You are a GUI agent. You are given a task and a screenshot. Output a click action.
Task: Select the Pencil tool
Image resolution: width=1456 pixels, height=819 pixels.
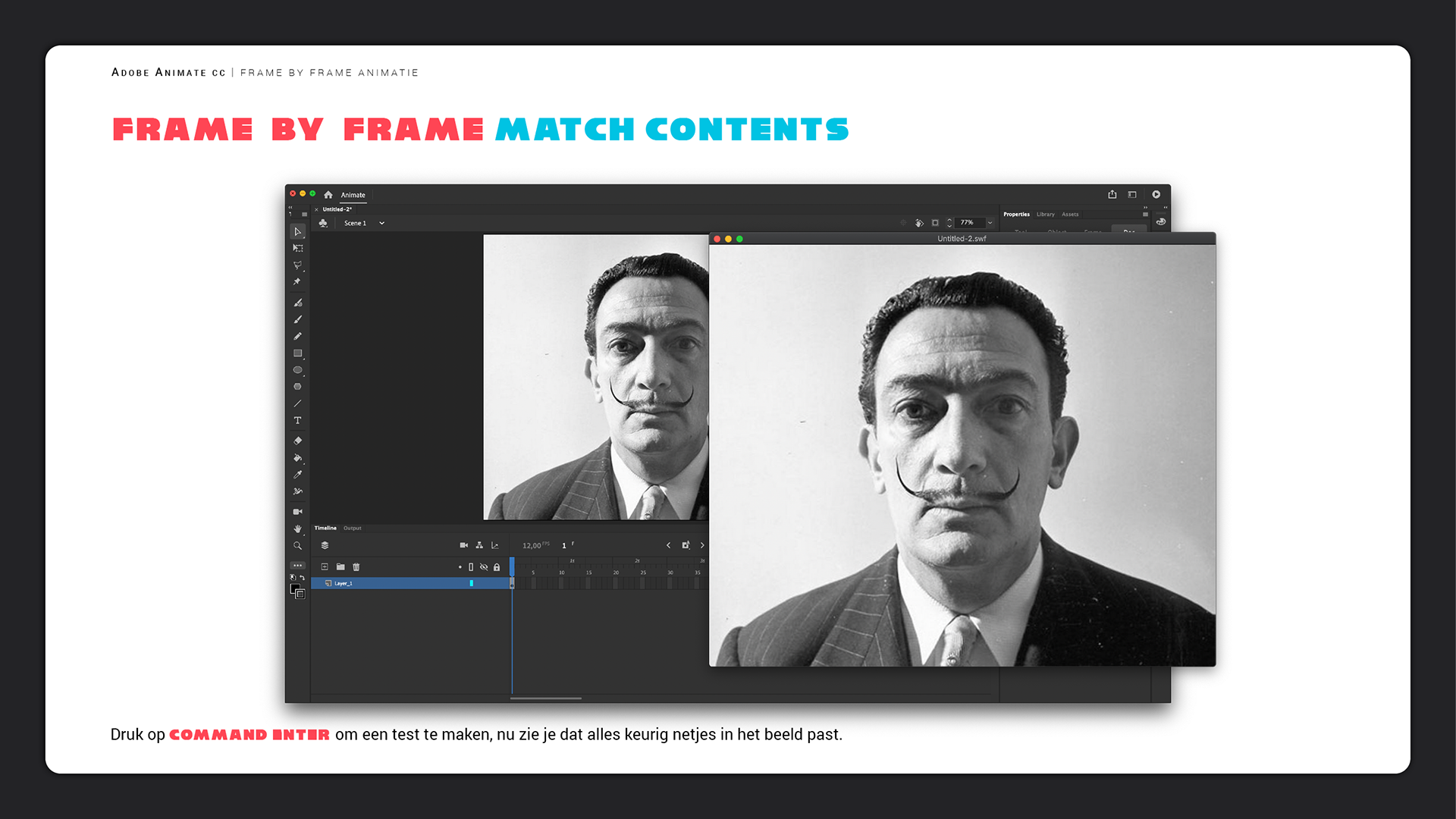[x=297, y=336]
